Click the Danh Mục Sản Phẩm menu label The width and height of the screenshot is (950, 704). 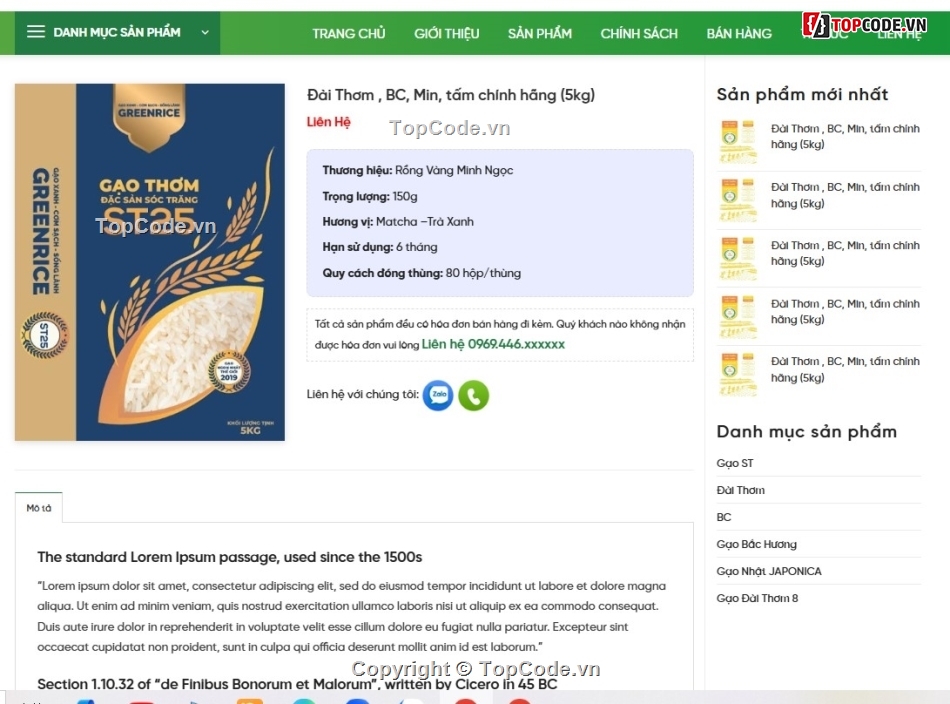pos(117,32)
